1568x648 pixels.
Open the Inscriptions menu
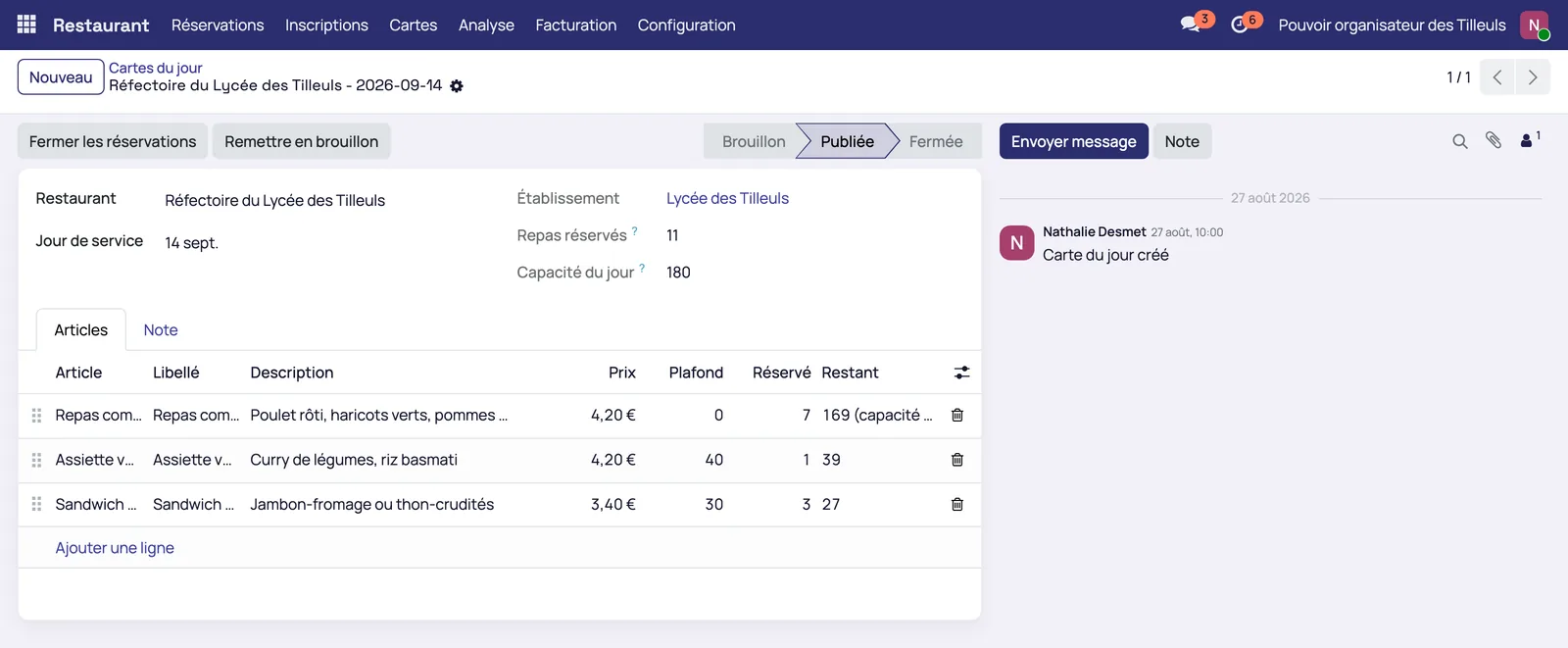point(326,25)
